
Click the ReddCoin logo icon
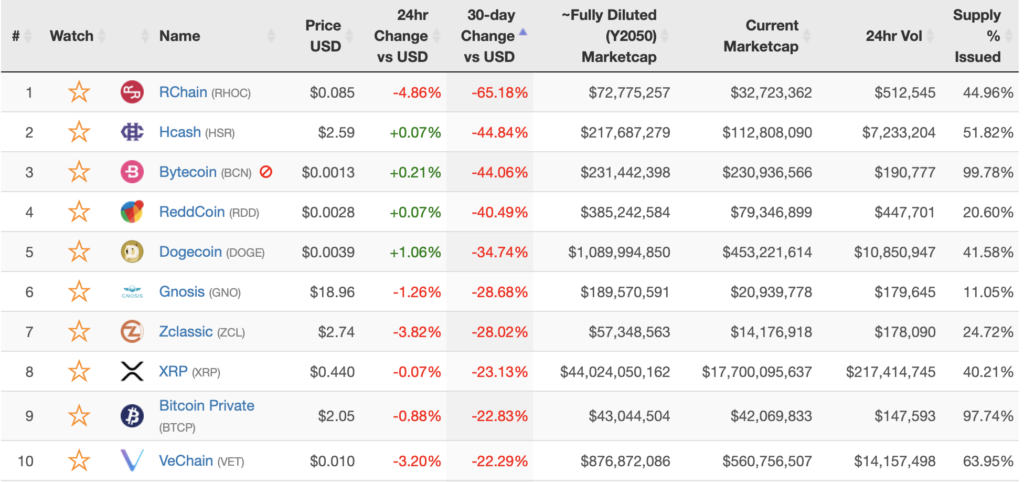(x=132, y=212)
